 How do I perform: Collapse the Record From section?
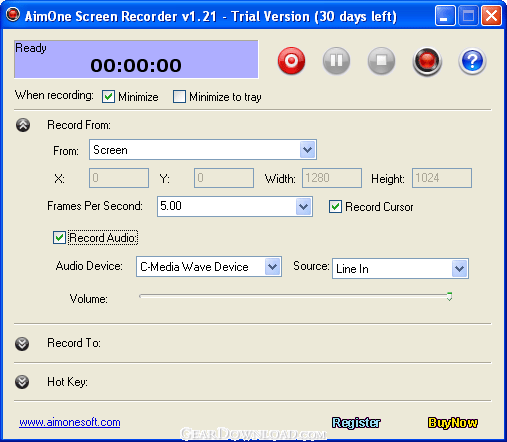pos(23,125)
